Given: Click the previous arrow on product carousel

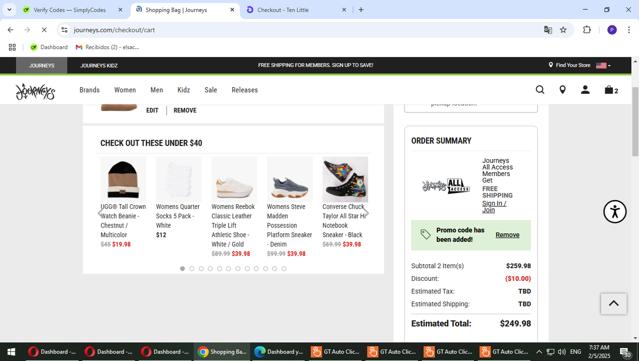Looking at the screenshot, I should 101,212.
